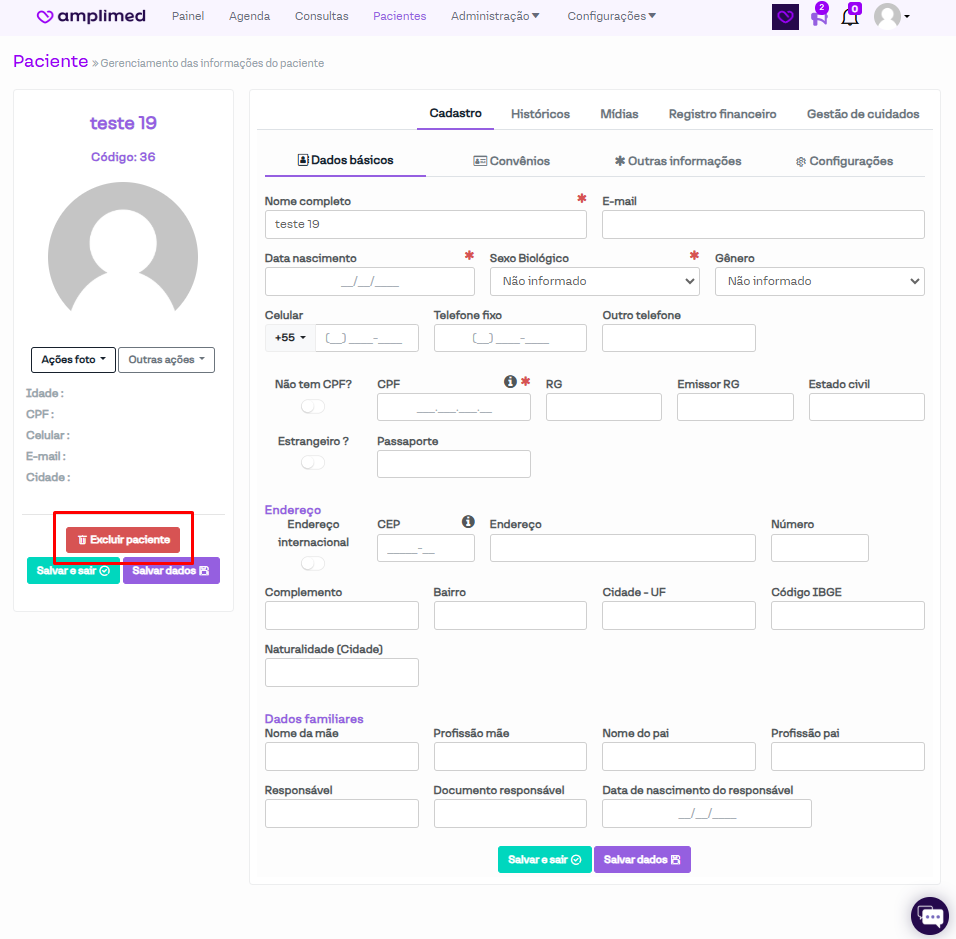
Task: Enable the Estrangeiro switch
Action: coord(313,463)
